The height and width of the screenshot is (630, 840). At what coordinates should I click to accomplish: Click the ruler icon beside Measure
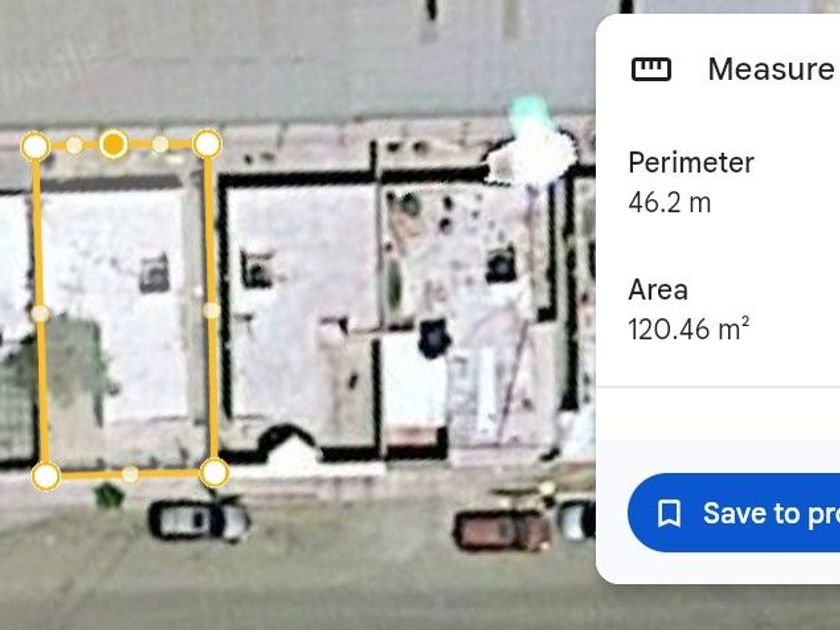tap(651, 69)
